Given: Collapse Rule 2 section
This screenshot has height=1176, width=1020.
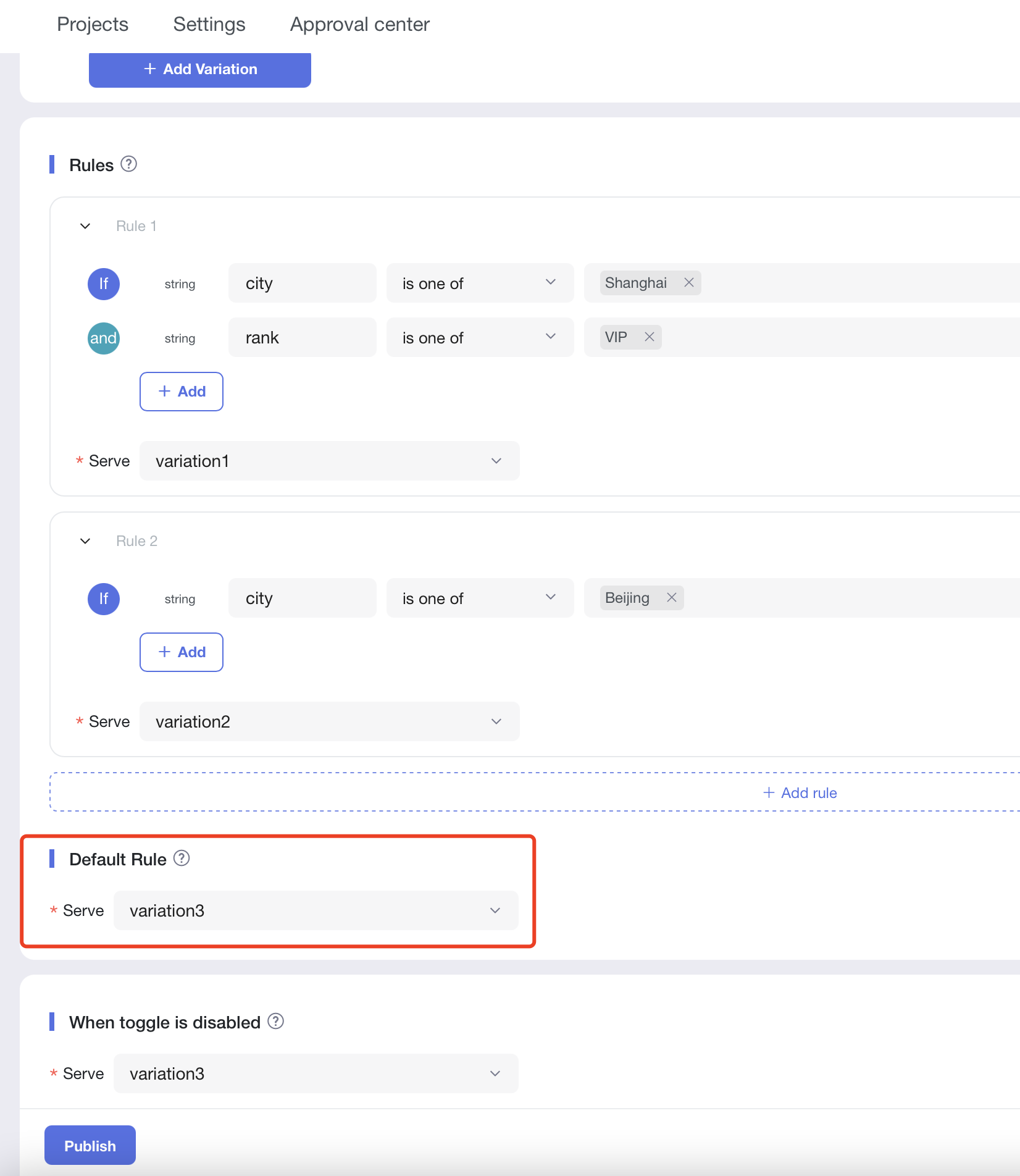Looking at the screenshot, I should click(85, 541).
